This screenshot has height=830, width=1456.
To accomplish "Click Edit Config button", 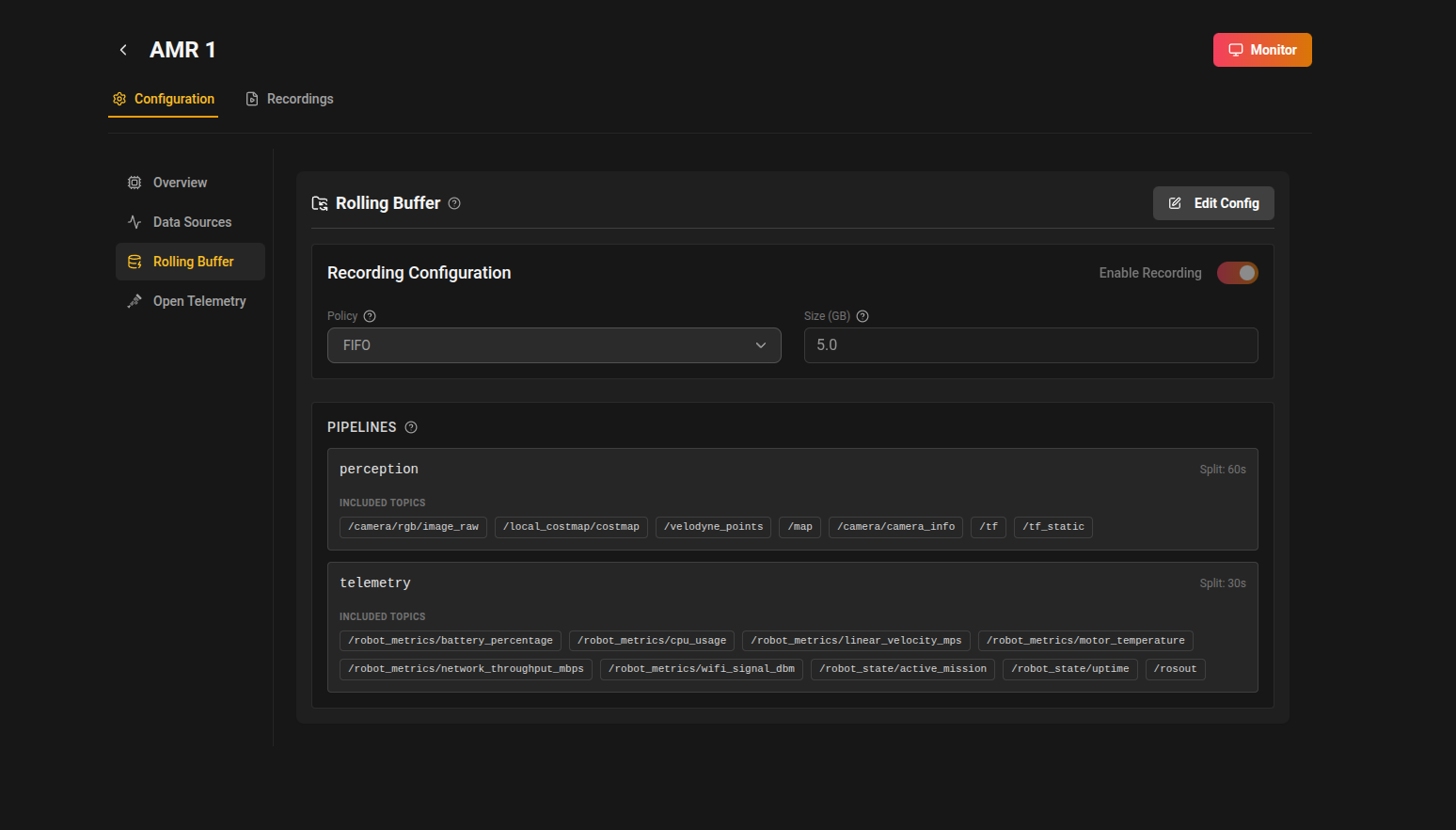I will coord(1213,203).
